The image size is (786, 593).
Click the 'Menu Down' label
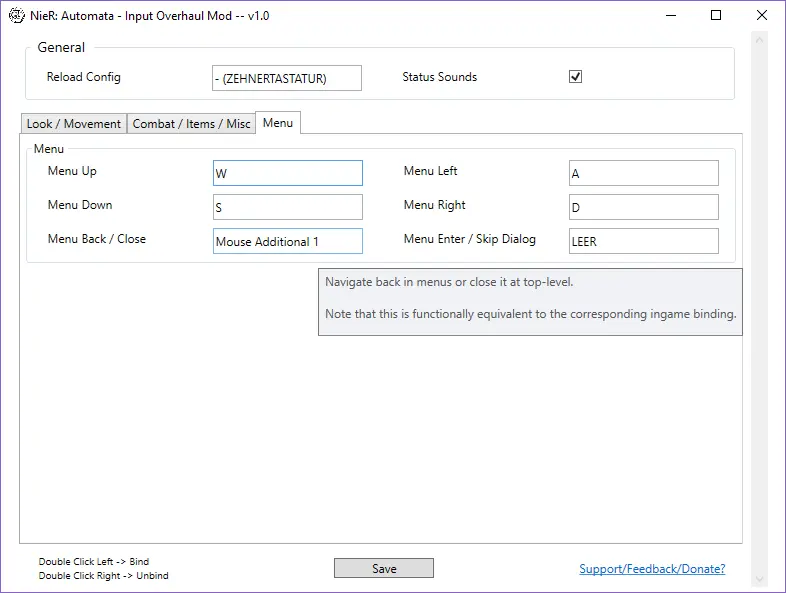[x=80, y=205]
